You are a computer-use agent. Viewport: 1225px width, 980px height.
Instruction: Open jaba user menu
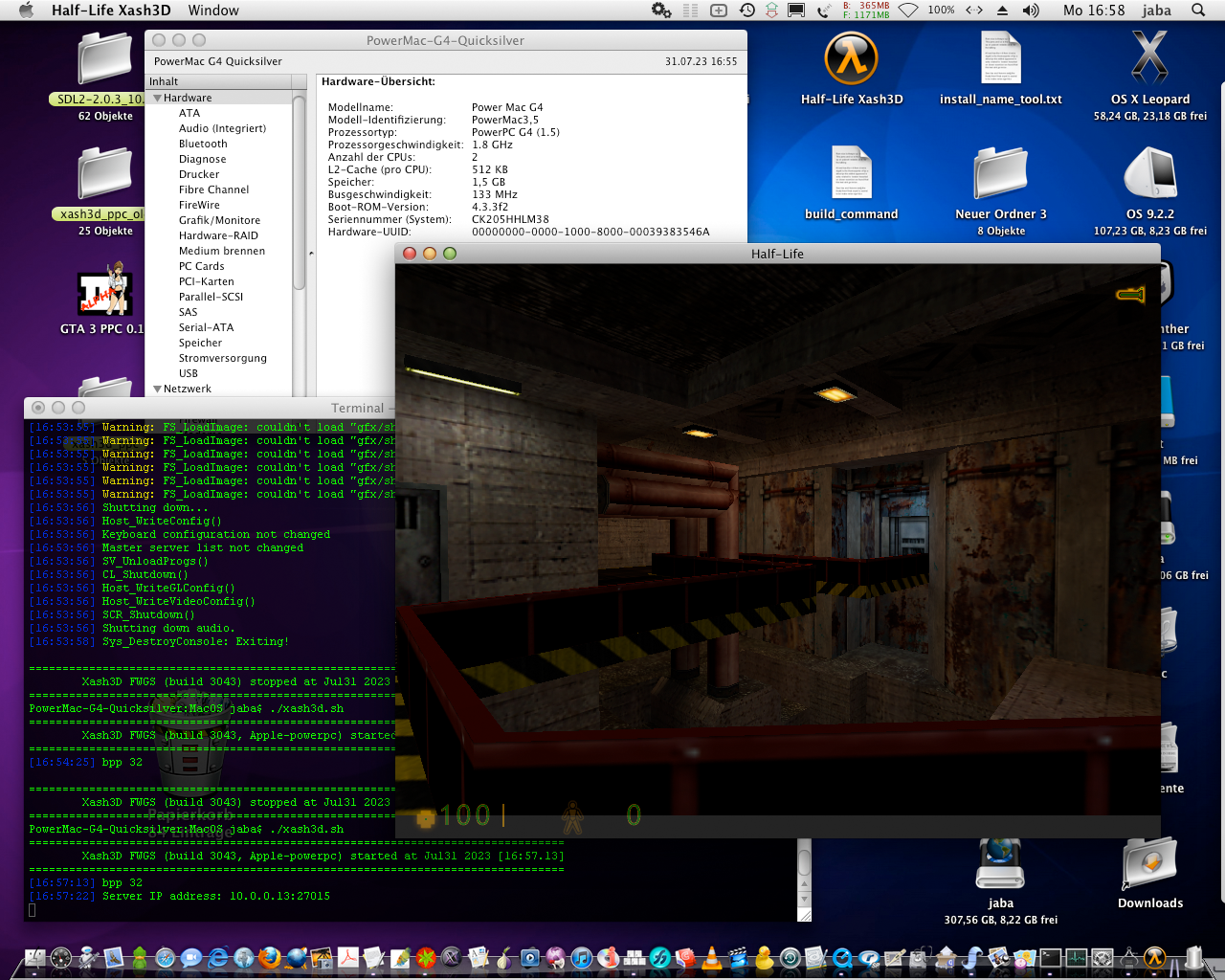pyautogui.click(x=1156, y=10)
